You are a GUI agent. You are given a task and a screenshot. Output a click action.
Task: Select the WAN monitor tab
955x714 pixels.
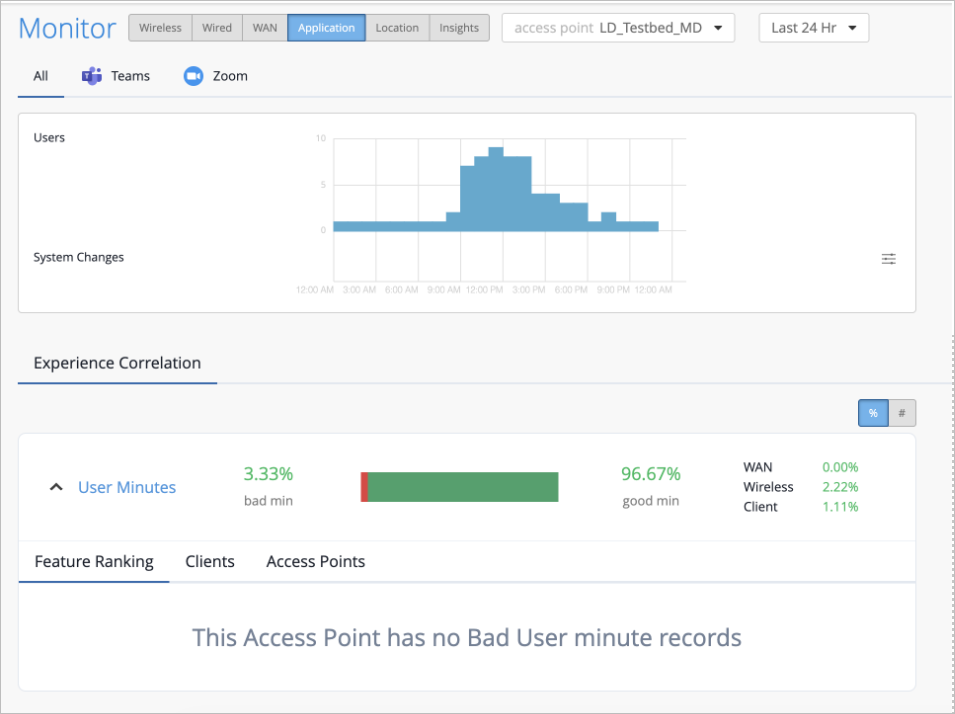coord(265,28)
